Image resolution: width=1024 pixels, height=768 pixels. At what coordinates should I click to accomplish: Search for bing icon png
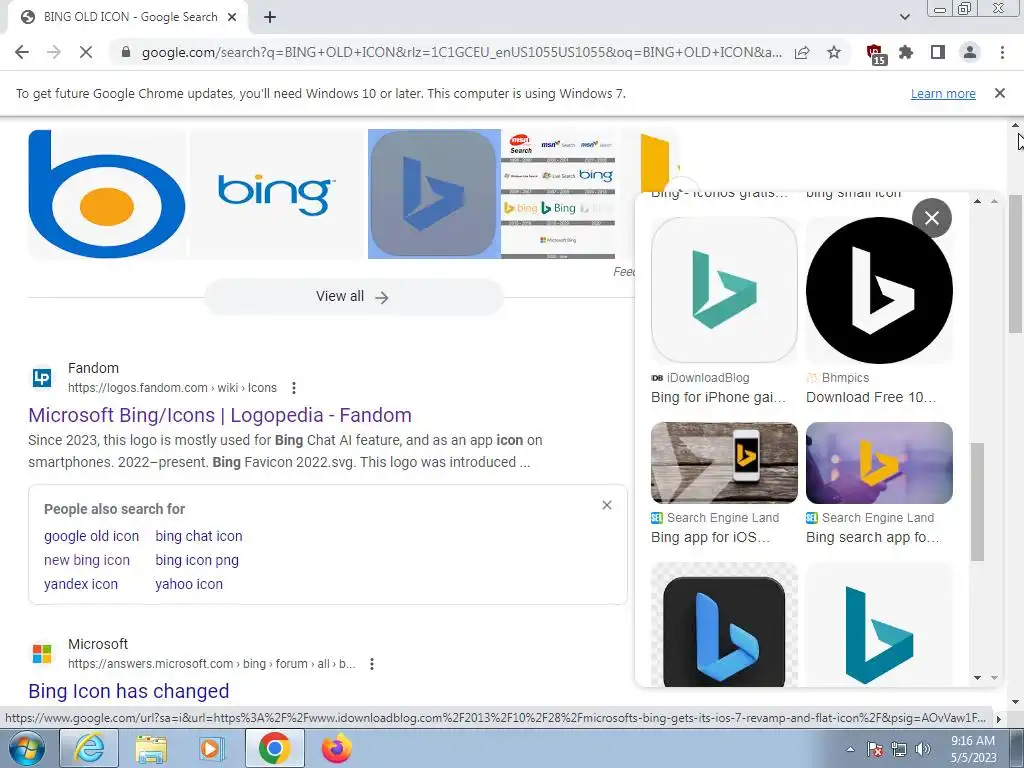click(197, 560)
